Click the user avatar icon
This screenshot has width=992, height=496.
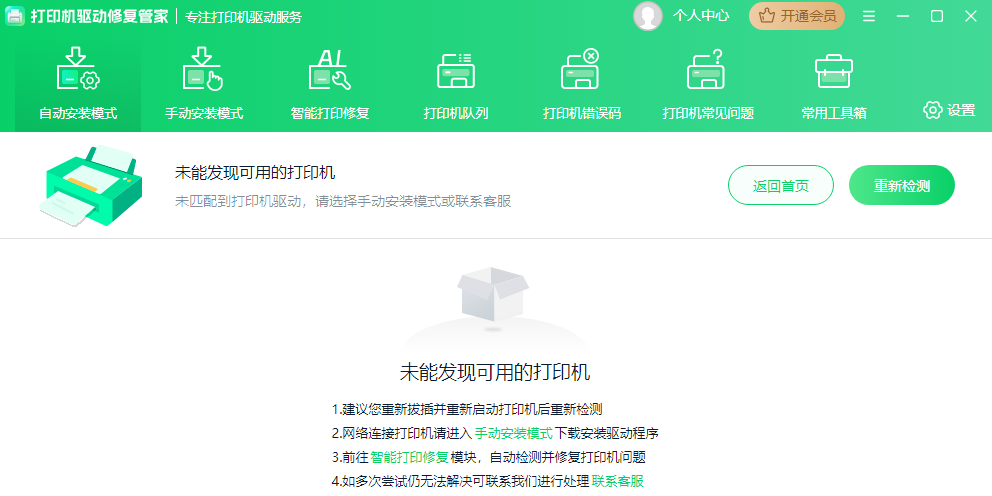pyautogui.click(x=648, y=16)
